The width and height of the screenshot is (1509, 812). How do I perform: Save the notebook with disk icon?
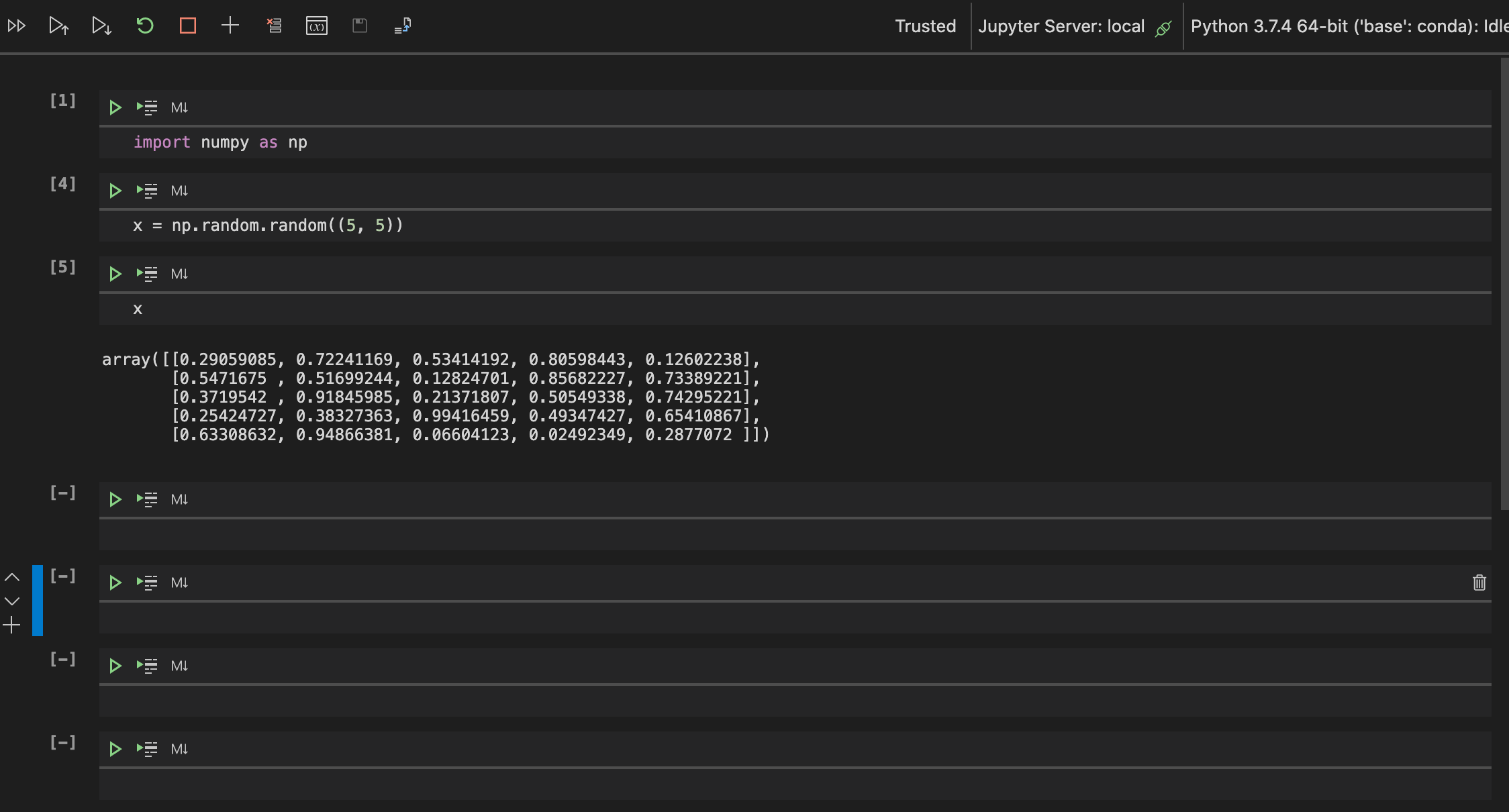(x=360, y=26)
